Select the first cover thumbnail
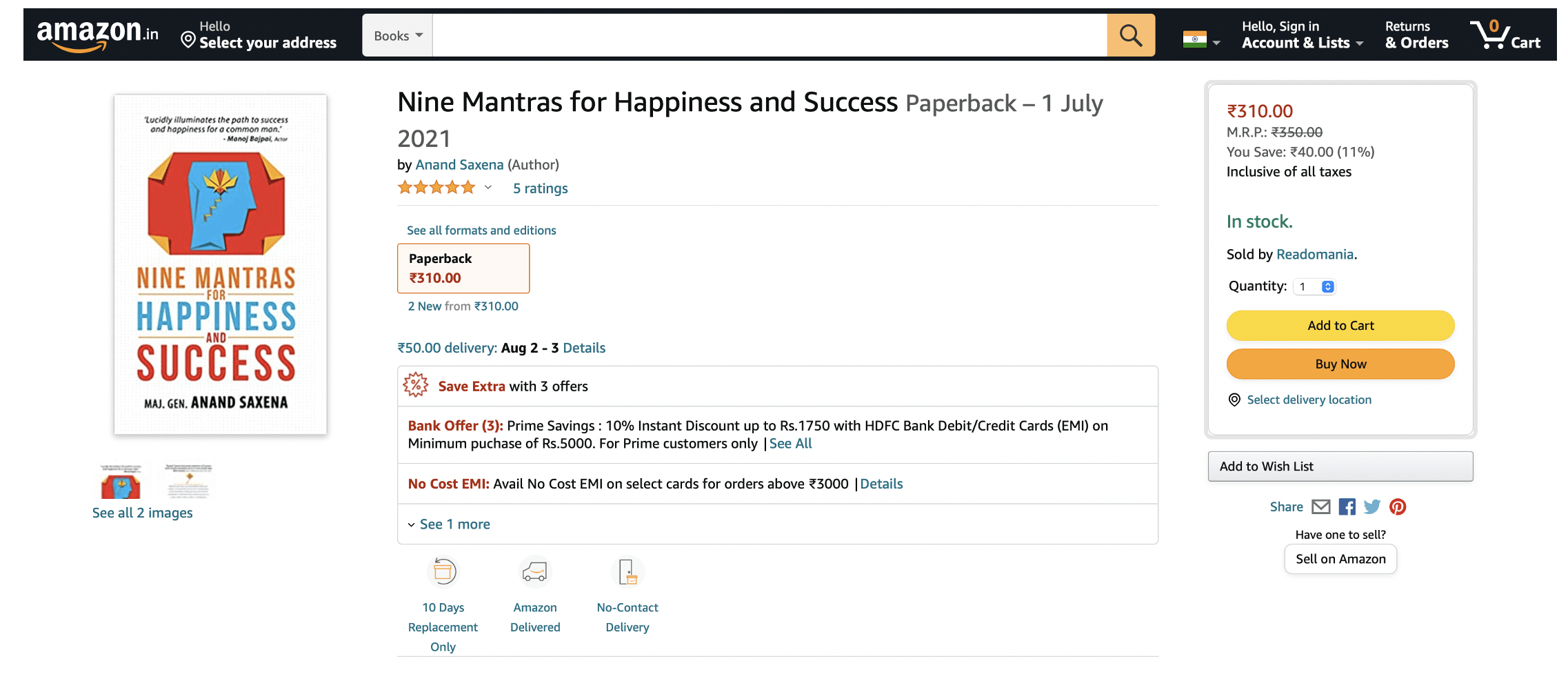The image size is (1568, 679). pos(121,480)
